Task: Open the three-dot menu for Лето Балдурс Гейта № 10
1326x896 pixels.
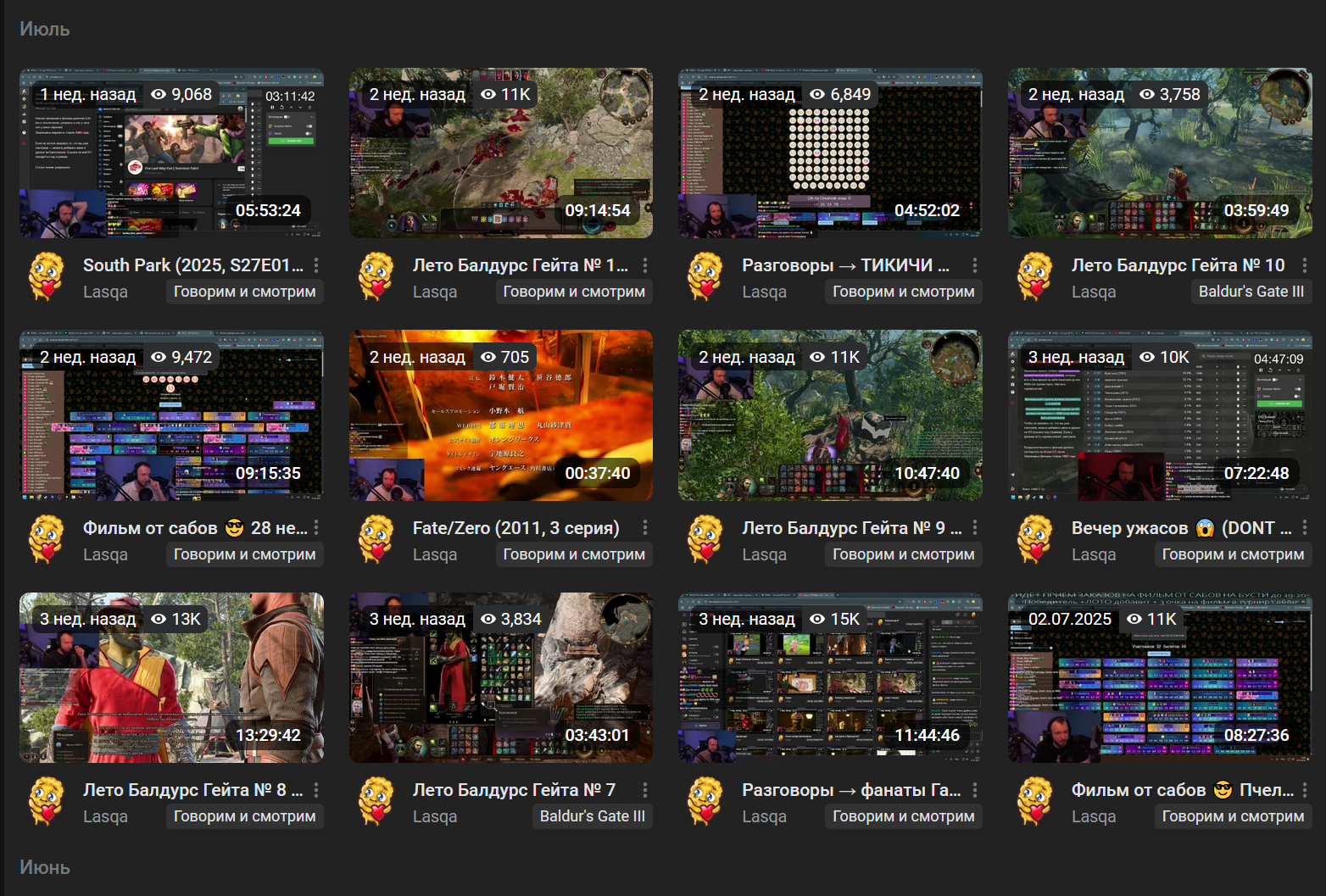Action: 1305,265
